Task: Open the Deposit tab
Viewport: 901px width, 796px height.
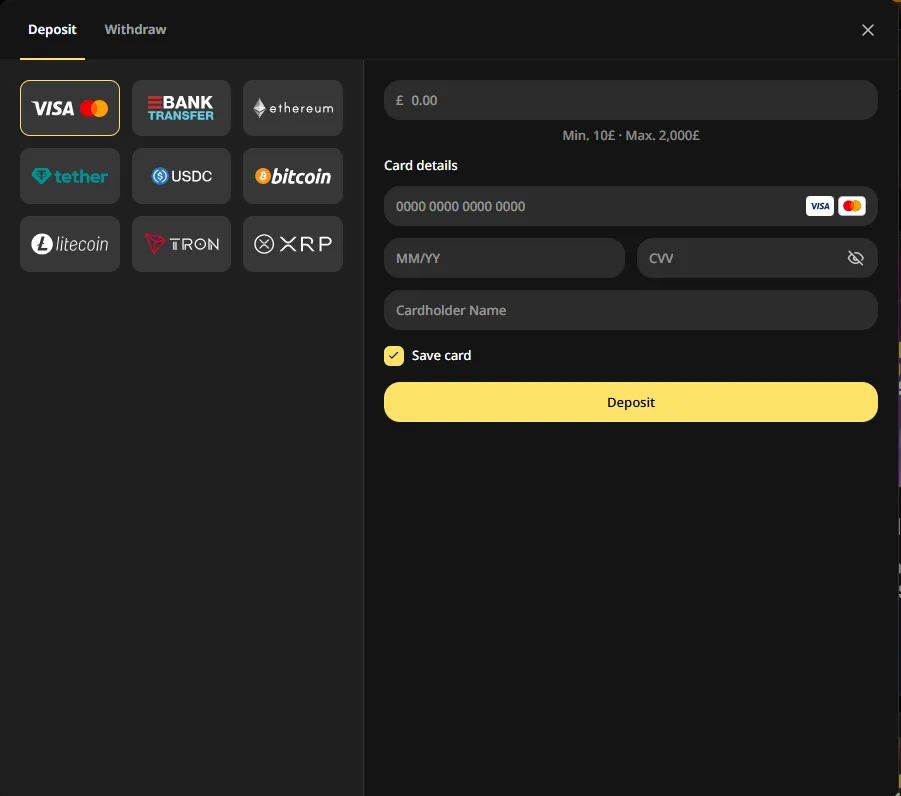Action: click(52, 29)
